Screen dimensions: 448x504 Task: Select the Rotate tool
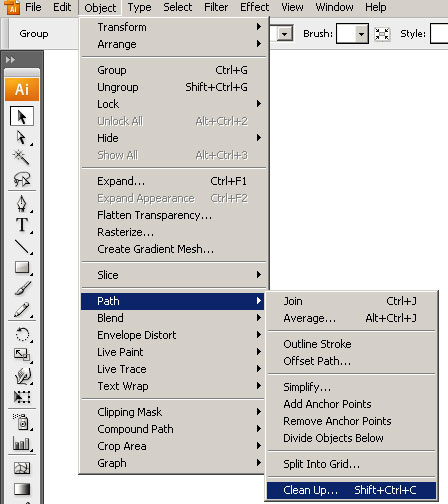[22, 334]
